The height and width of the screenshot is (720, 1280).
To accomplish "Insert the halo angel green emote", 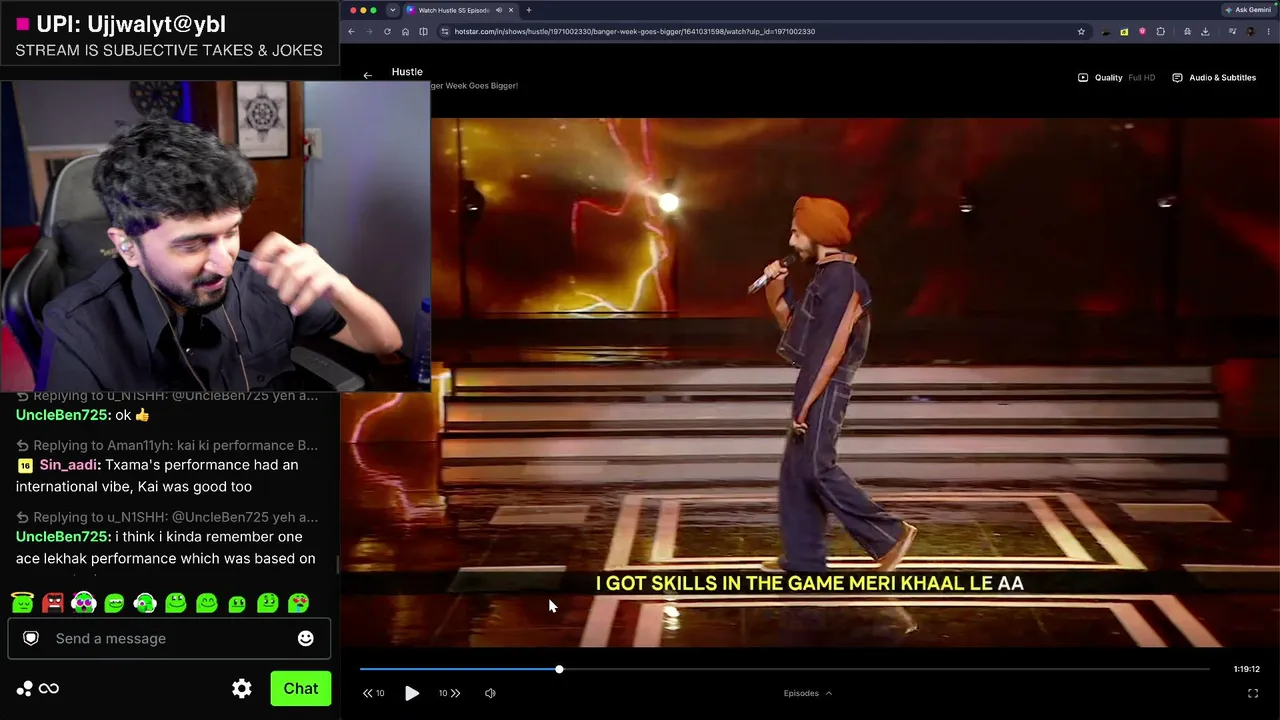I will coord(22,603).
